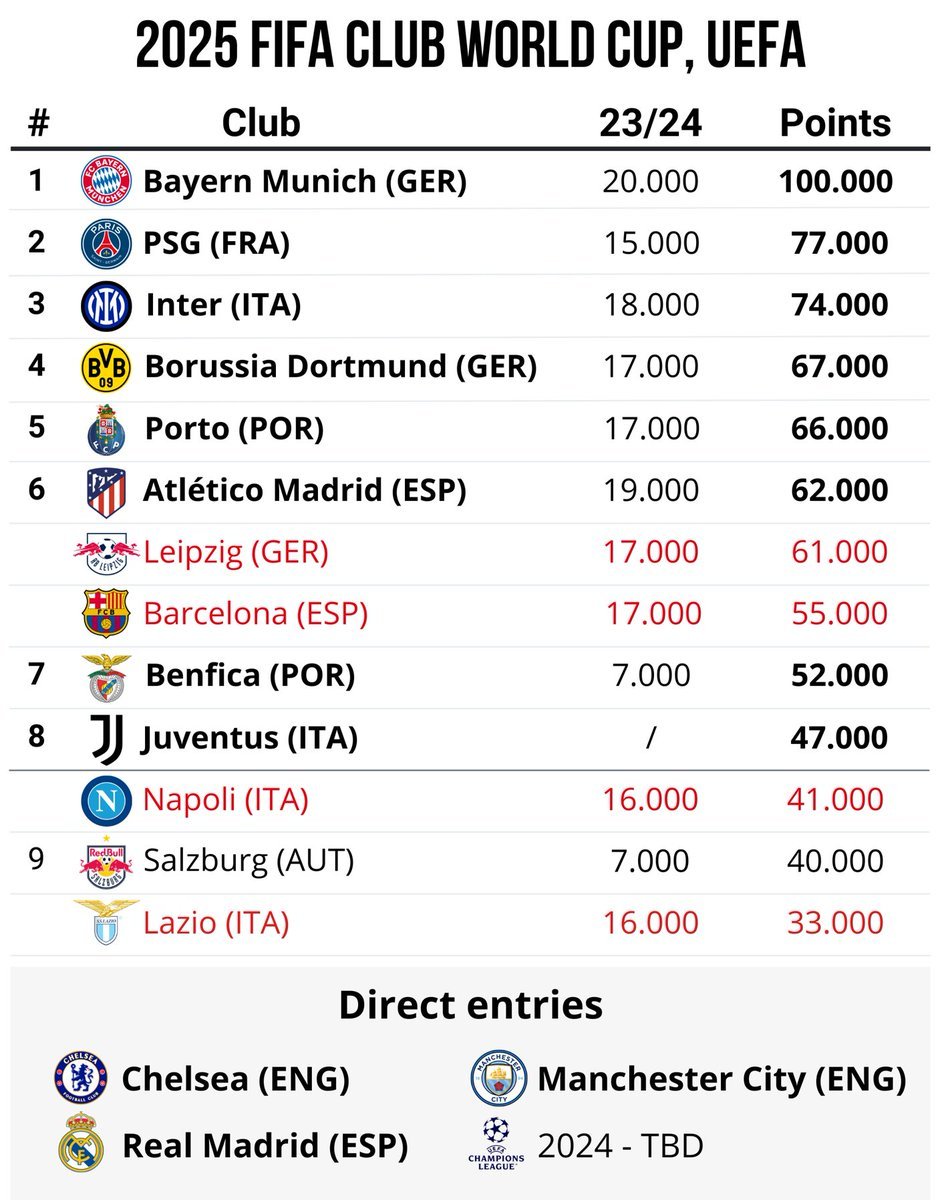Click the Direct entries heading
The width and height of the screenshot is (940, 1200).
coord(470,1004)
